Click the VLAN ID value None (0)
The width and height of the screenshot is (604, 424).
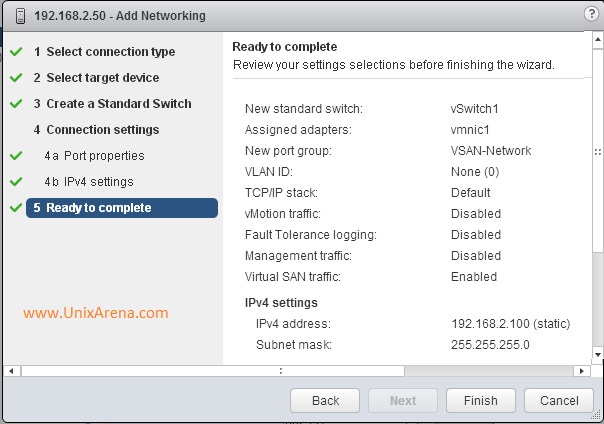coord(475,172)
